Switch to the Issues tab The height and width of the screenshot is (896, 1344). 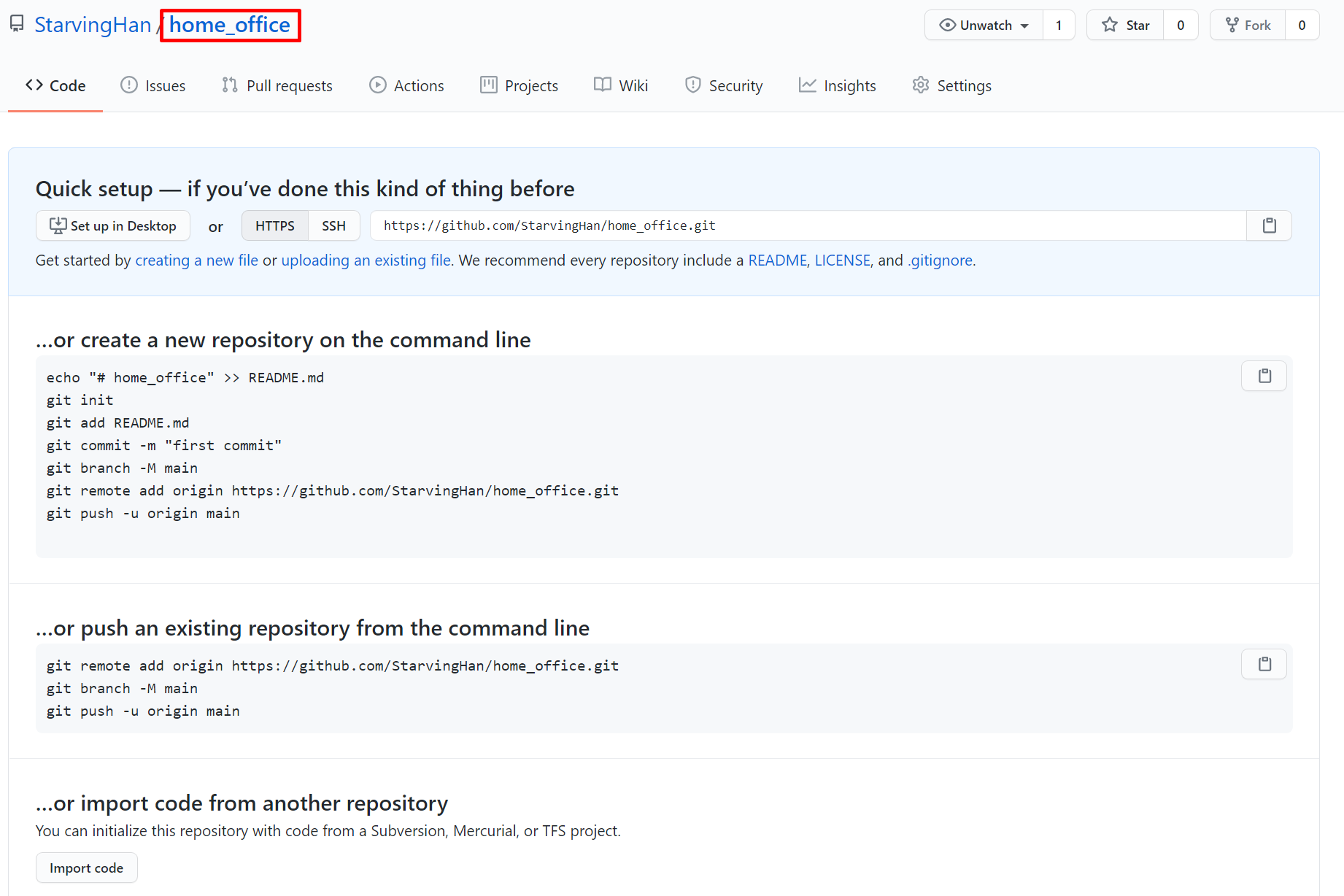click(x=153, y=85)
